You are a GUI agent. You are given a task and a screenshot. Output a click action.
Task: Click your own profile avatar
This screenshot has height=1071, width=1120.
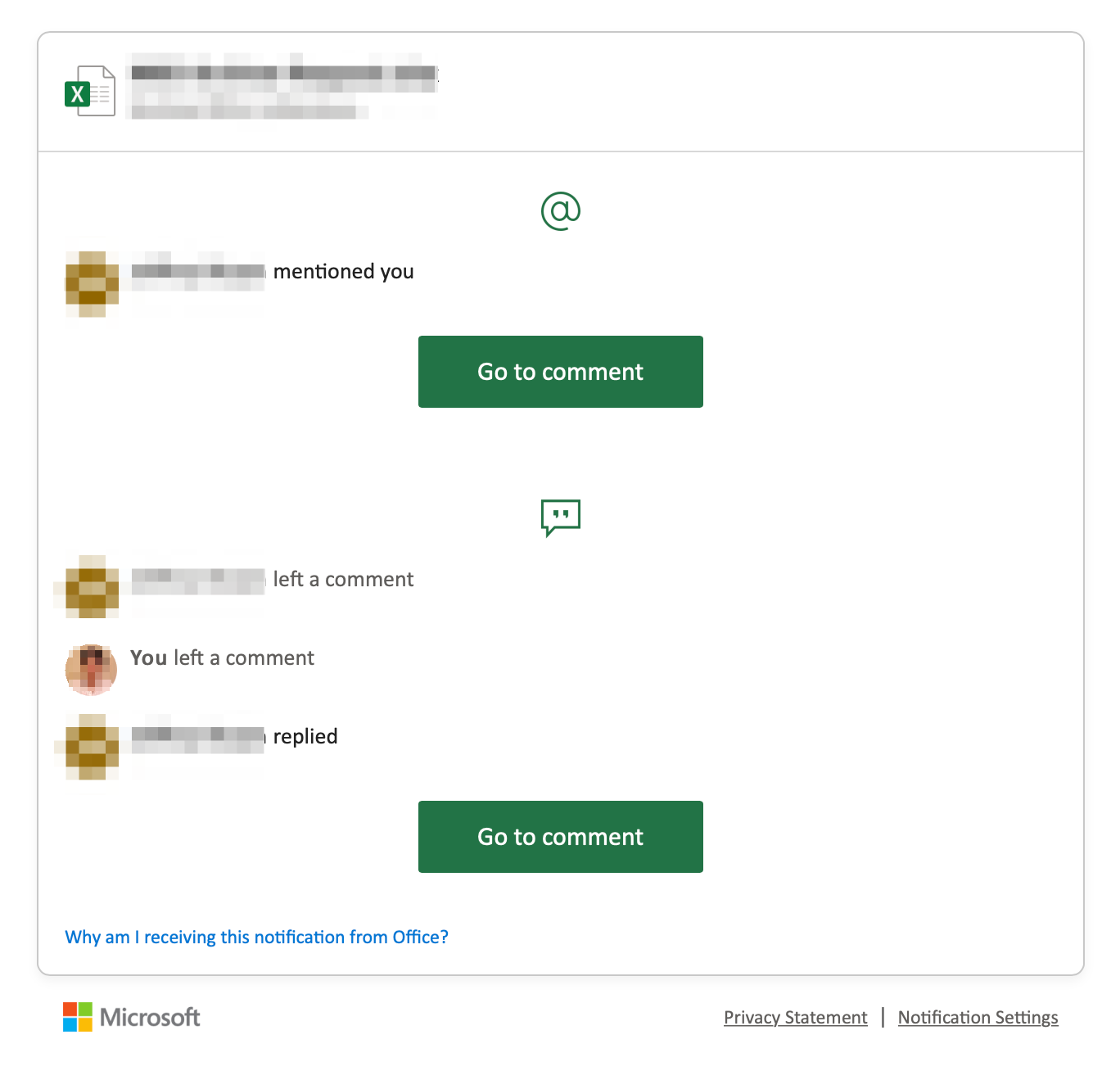(x=90, y=669)
